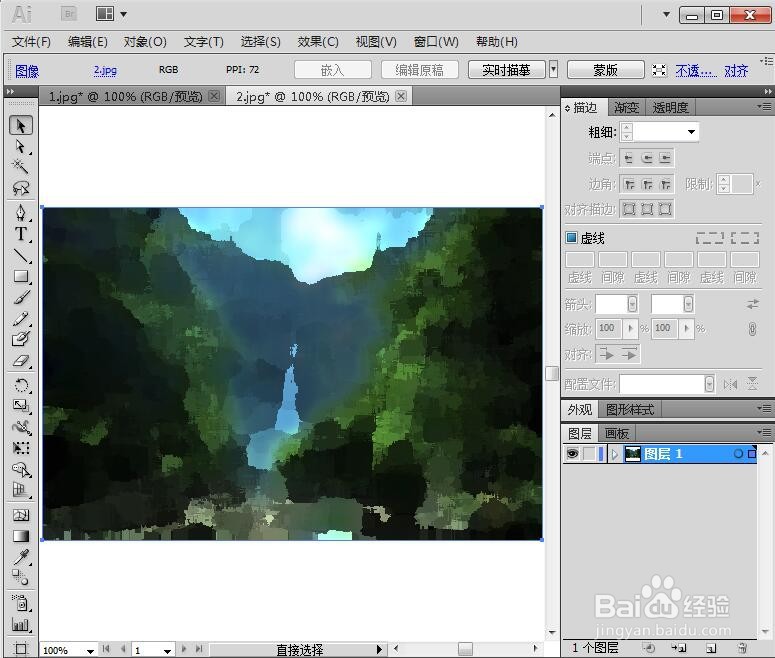Select the Artboard tool
775x658 pixels.
pos(21,649)
